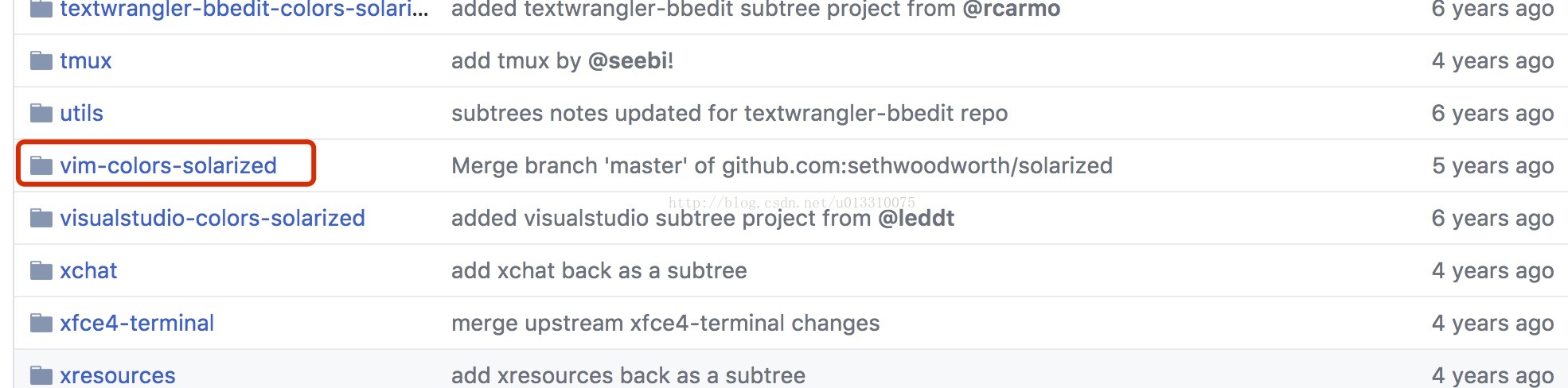Open the tmux directory
Viewport: 1568px width, 388px height.
point(86,60)
